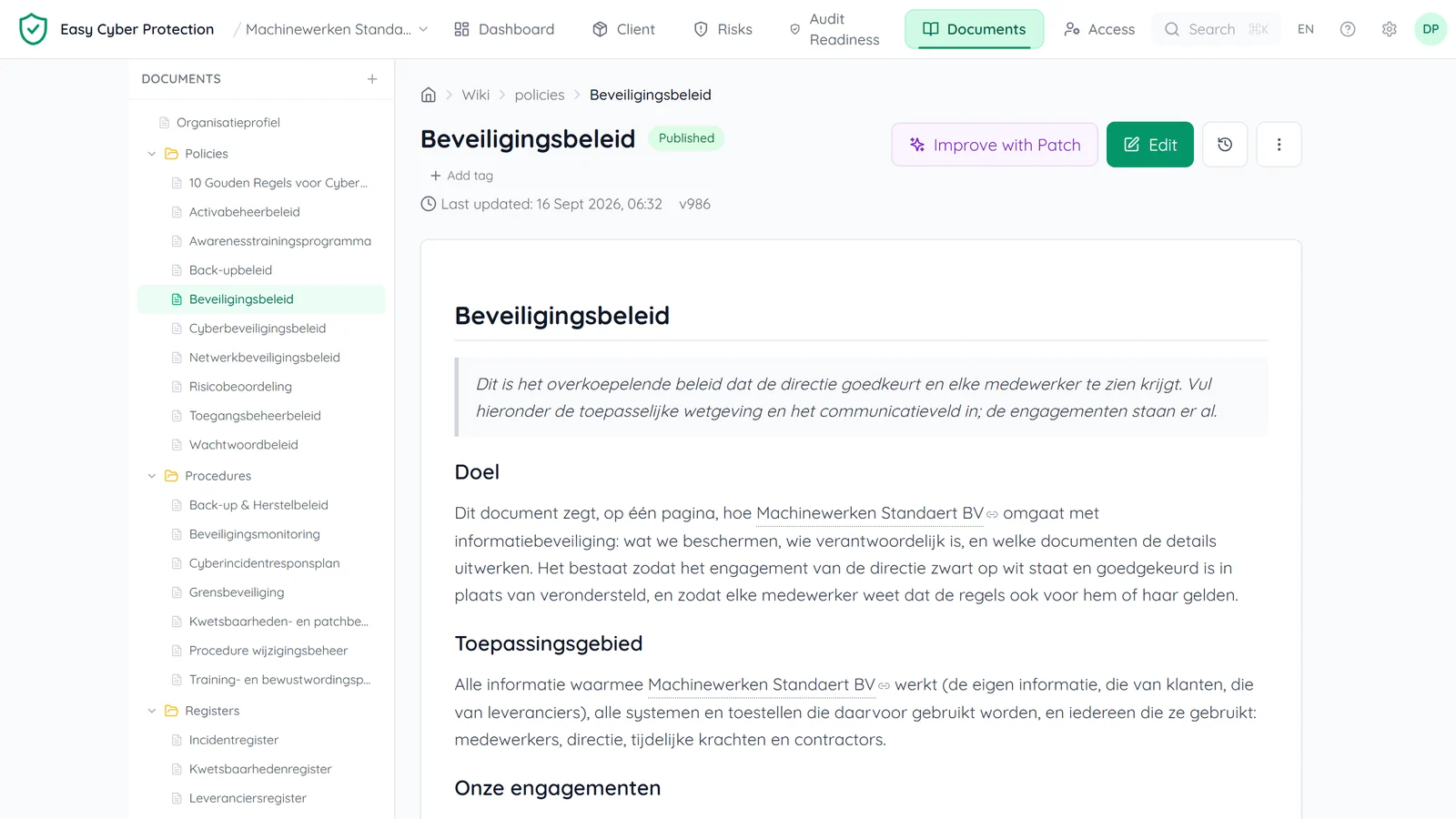The image size is (1456, 819).
Task: Switch to the Risks tab
Action: [x=723, y=29]
